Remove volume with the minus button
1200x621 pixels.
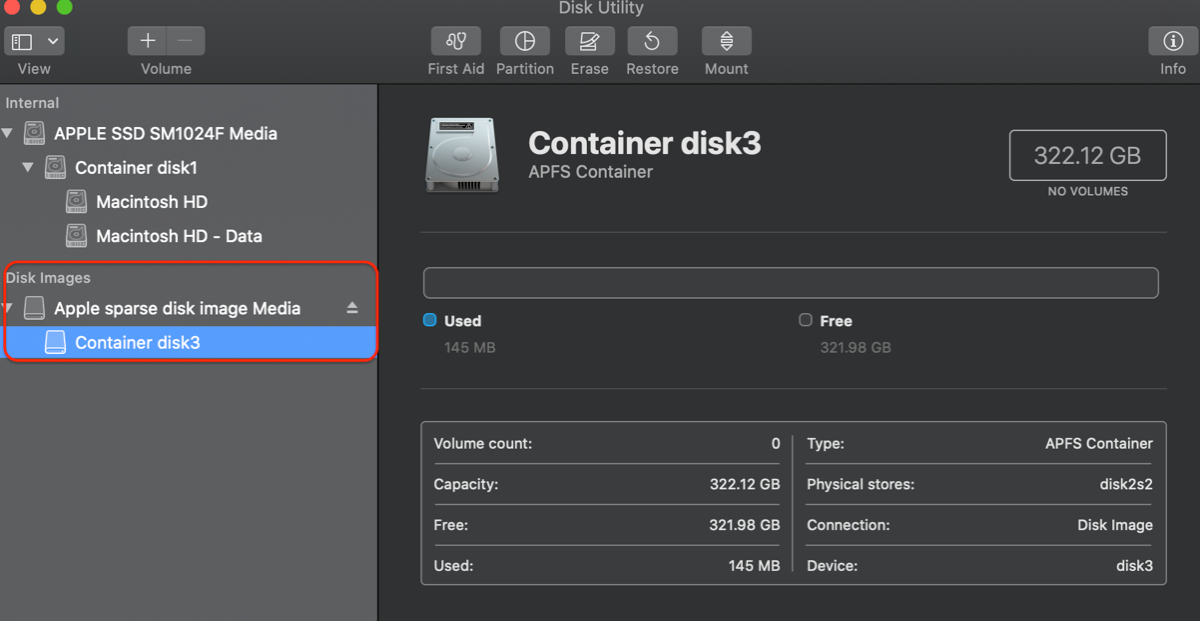185,41
